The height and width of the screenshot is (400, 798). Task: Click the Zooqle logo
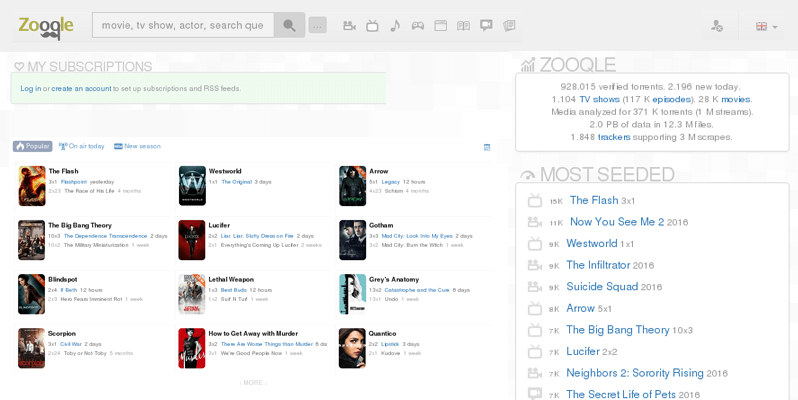(x=46, y=27)
